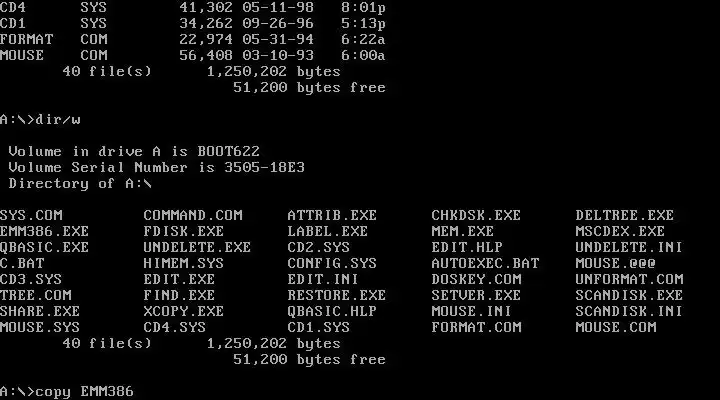The height and width of the screenshot is (400, 720).
Task: Click FDISK.EXE in the directory listing
Action: tap(184, 231)
